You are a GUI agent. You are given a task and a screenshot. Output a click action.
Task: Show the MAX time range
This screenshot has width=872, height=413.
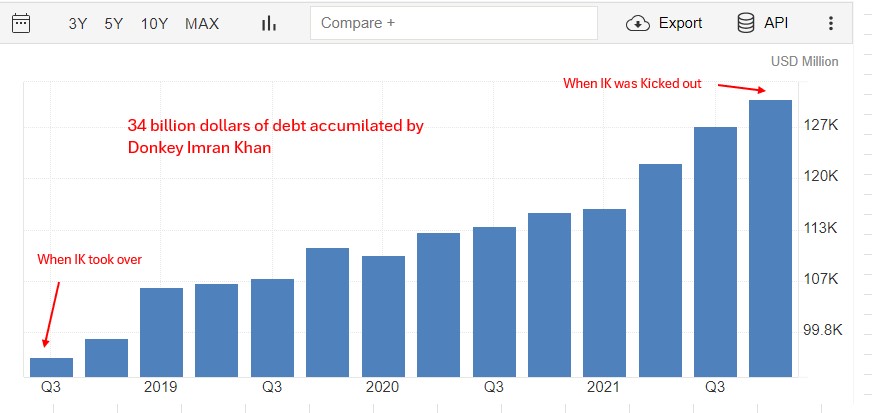coord(202,23)
